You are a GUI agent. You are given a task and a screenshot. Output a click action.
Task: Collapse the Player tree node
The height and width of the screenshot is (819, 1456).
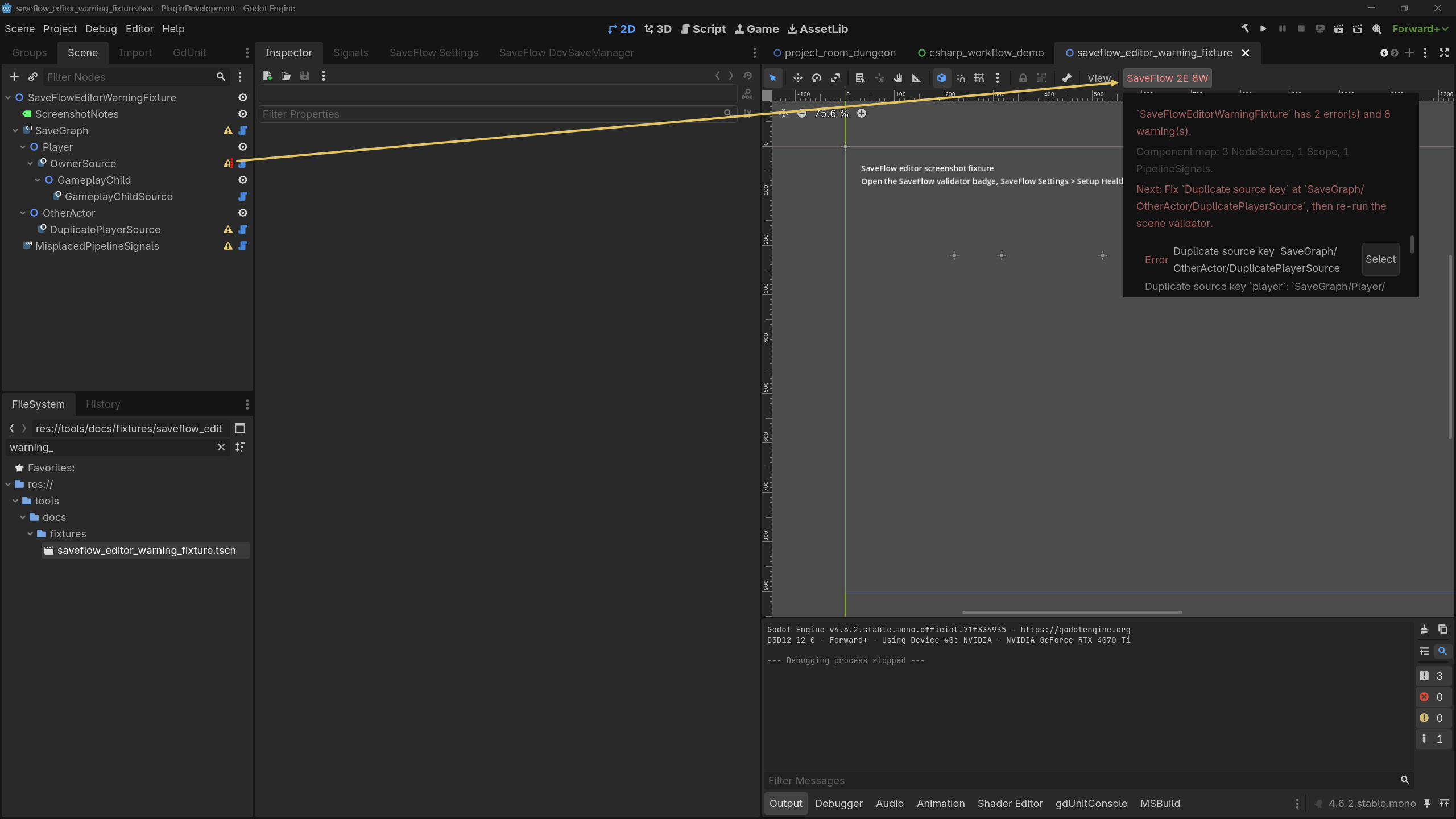tap(23, 147)
